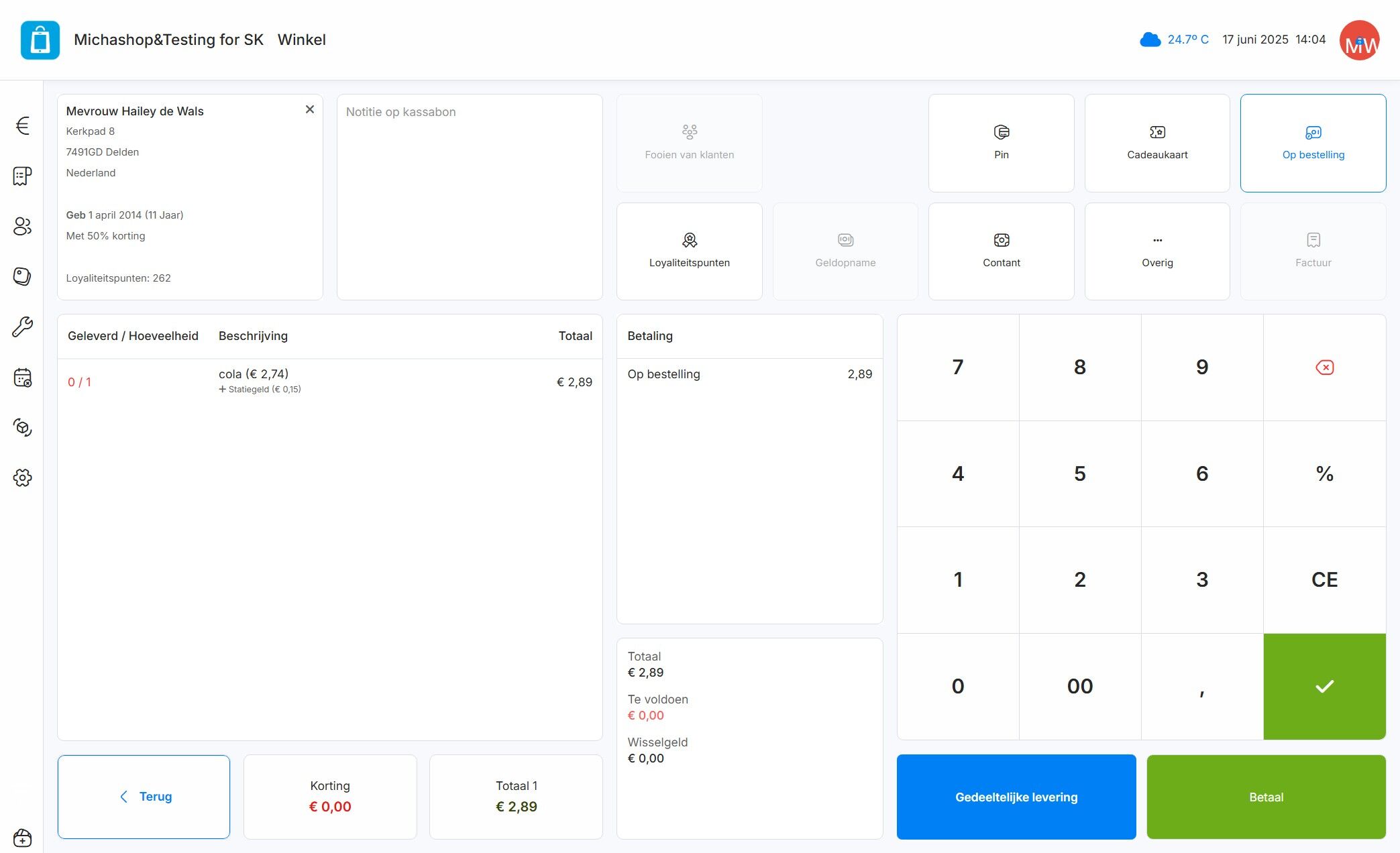Open the wrench tools sidebar icon
The image size is (1400, 853).
click(22, 327)
